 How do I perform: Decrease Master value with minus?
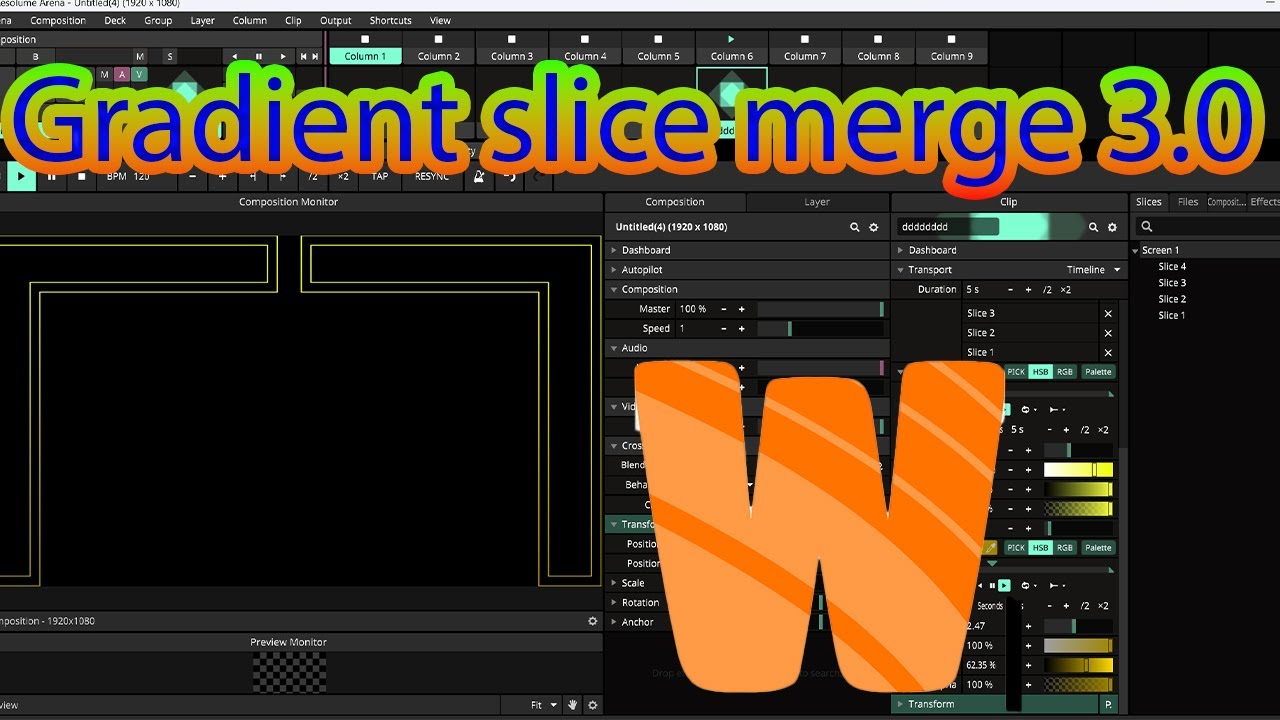click(724, 309)
